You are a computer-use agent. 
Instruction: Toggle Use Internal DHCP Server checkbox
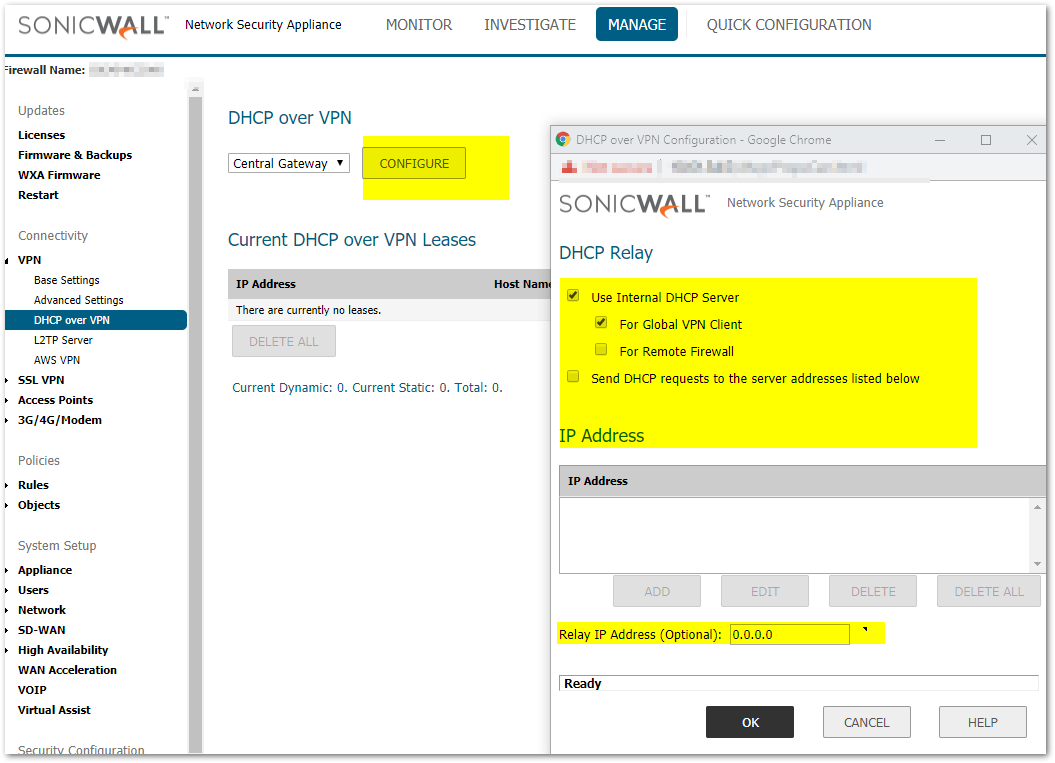(x=573, y=296)
